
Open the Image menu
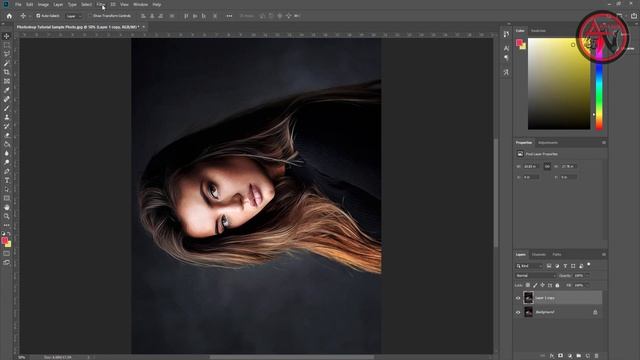coord(43,4)
